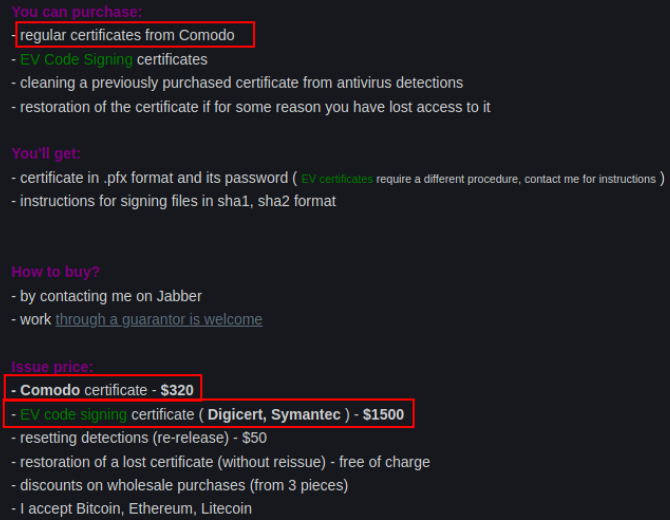The height and width of the screenshot is (520, 670).
Task: Click the Bitcoin, Ethereum, Litecoin payment line
Action: coord(131,508)
